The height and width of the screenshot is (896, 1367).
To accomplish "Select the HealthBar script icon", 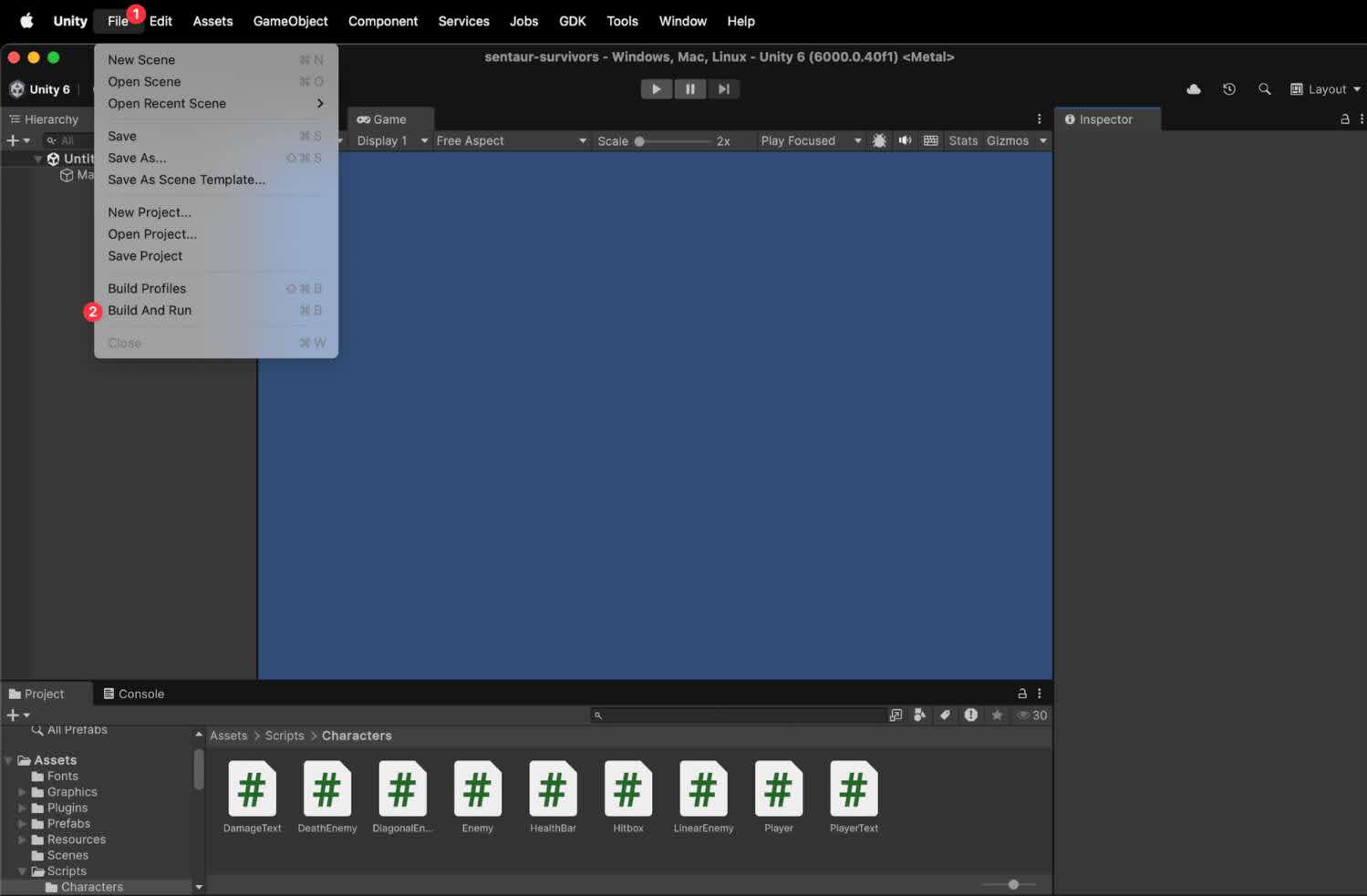I will point(553,789).
